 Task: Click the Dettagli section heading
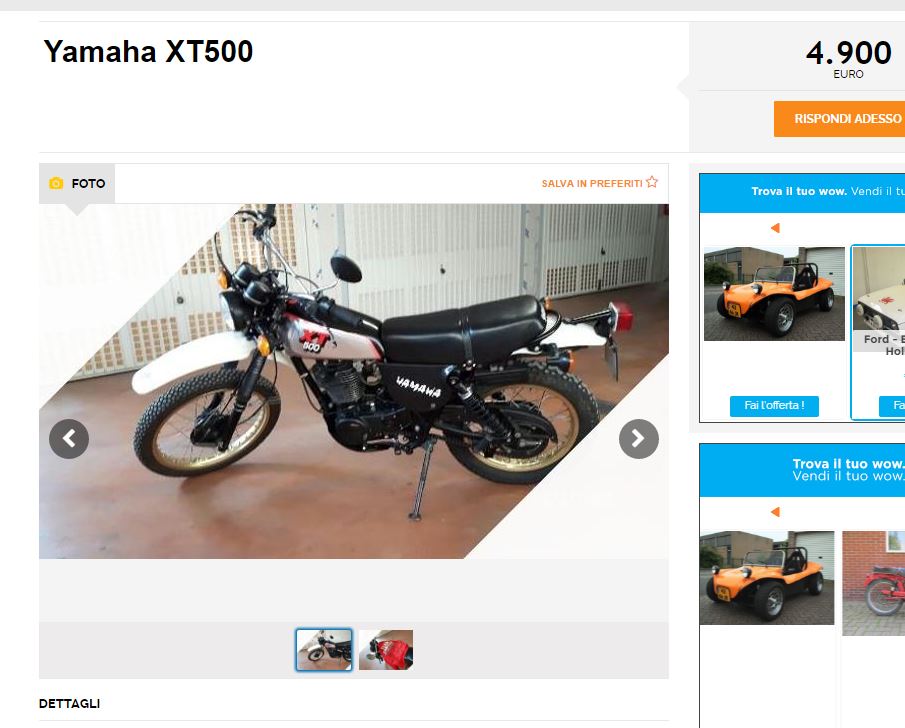69,704
